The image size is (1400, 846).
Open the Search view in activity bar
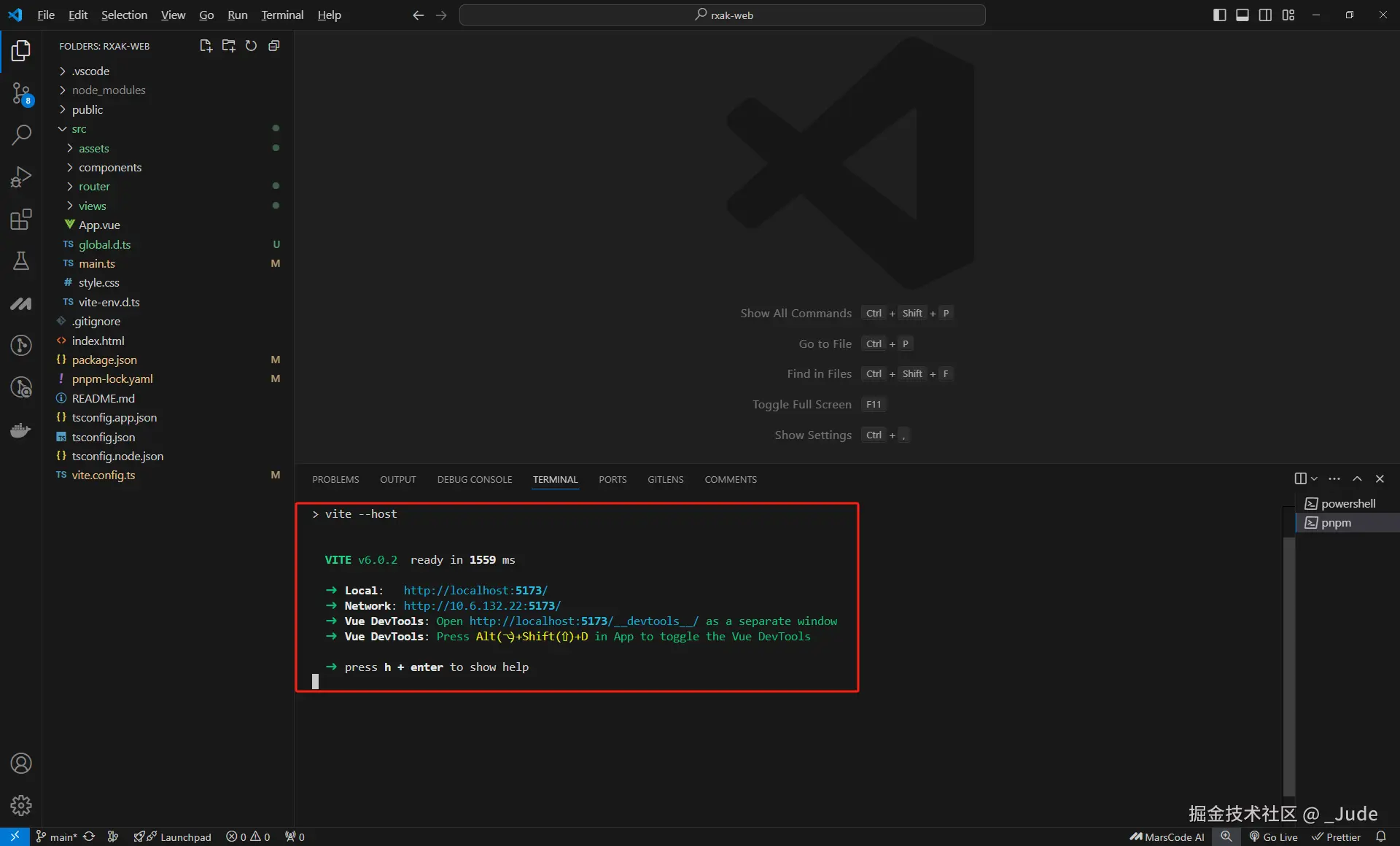21,134
